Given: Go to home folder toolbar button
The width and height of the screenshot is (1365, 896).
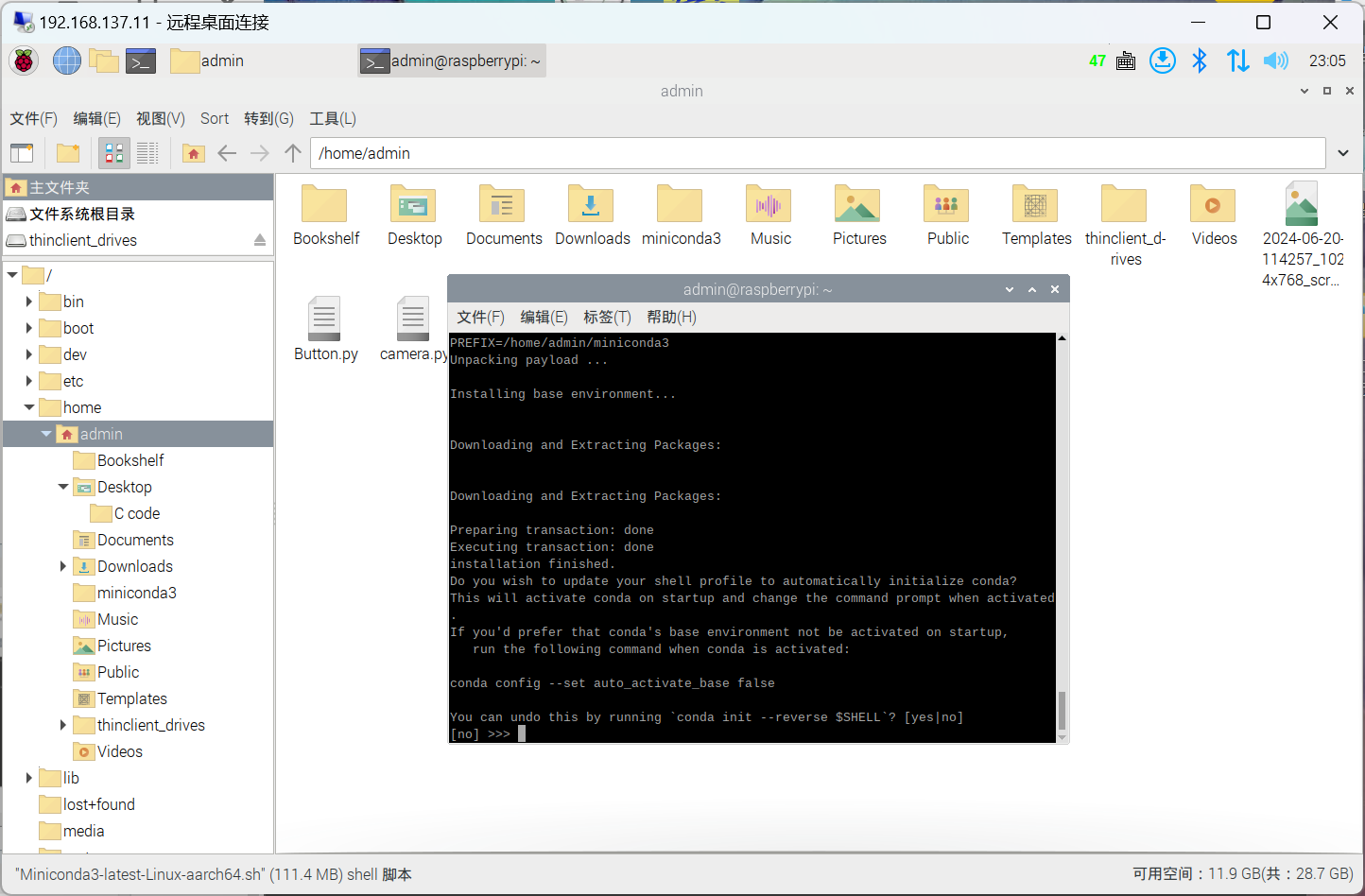Looking at the screenshot, I should (x=194, y=153).
